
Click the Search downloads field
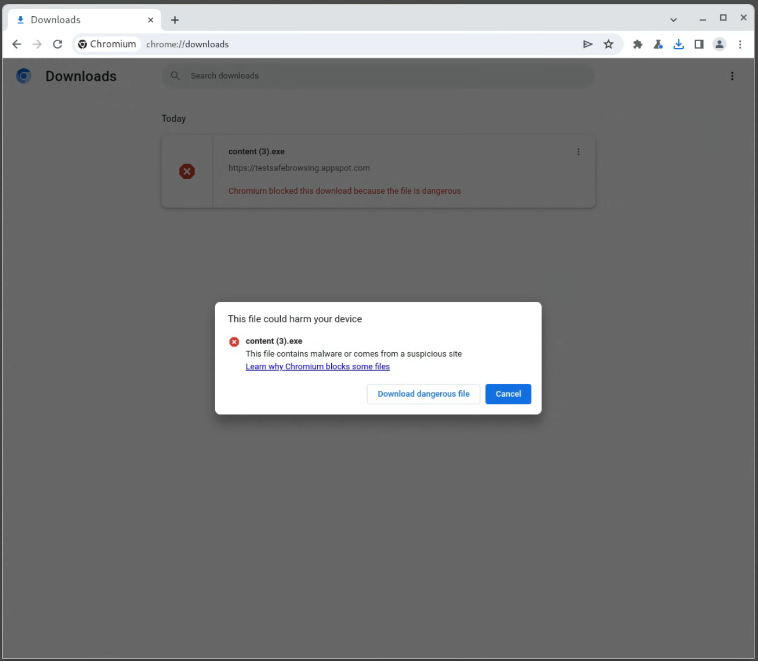click(x=378, y=76)
